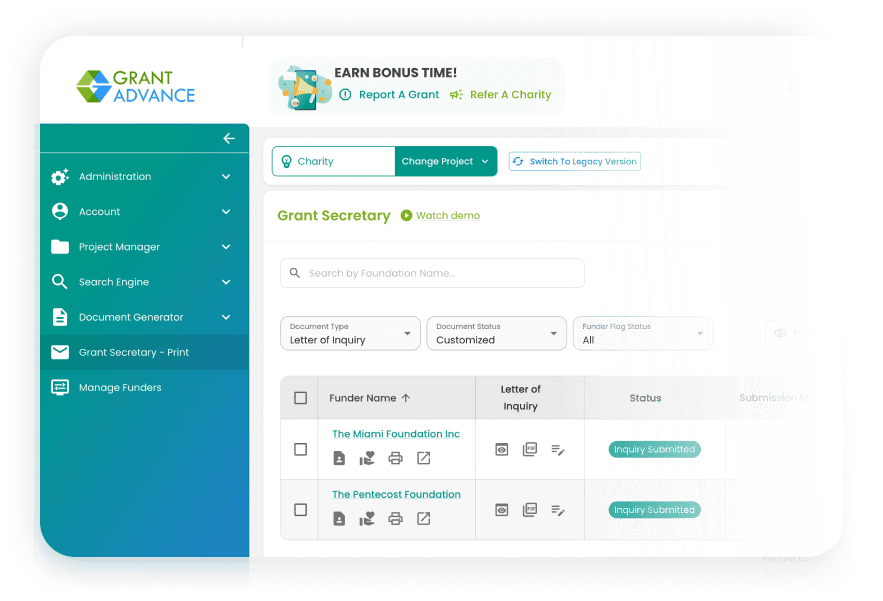Tick the select-all header checkbox
Image resolution: width=883 pixels, height=601 pixels.
[x=301, y=398]
